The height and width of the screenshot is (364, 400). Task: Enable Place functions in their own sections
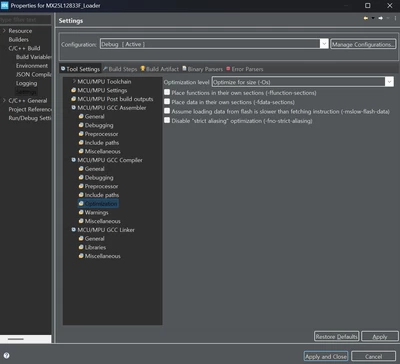click(167, 92)
